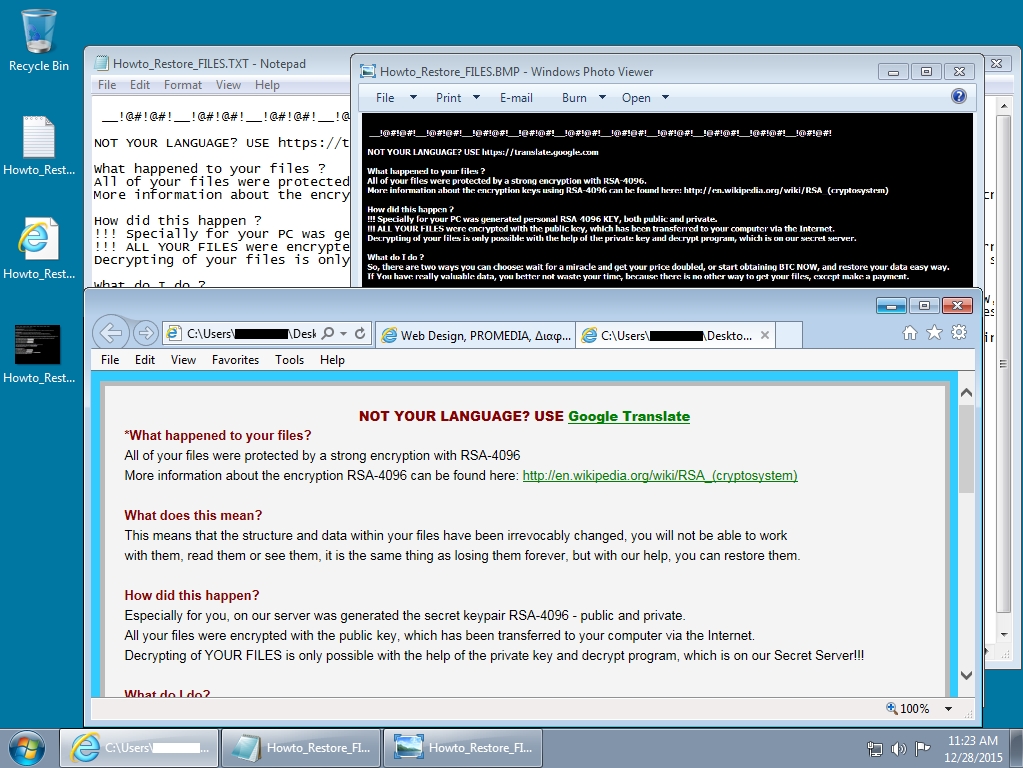
Task: Click the 'How did this happen?' heading in IE
Action: (192, 595)
